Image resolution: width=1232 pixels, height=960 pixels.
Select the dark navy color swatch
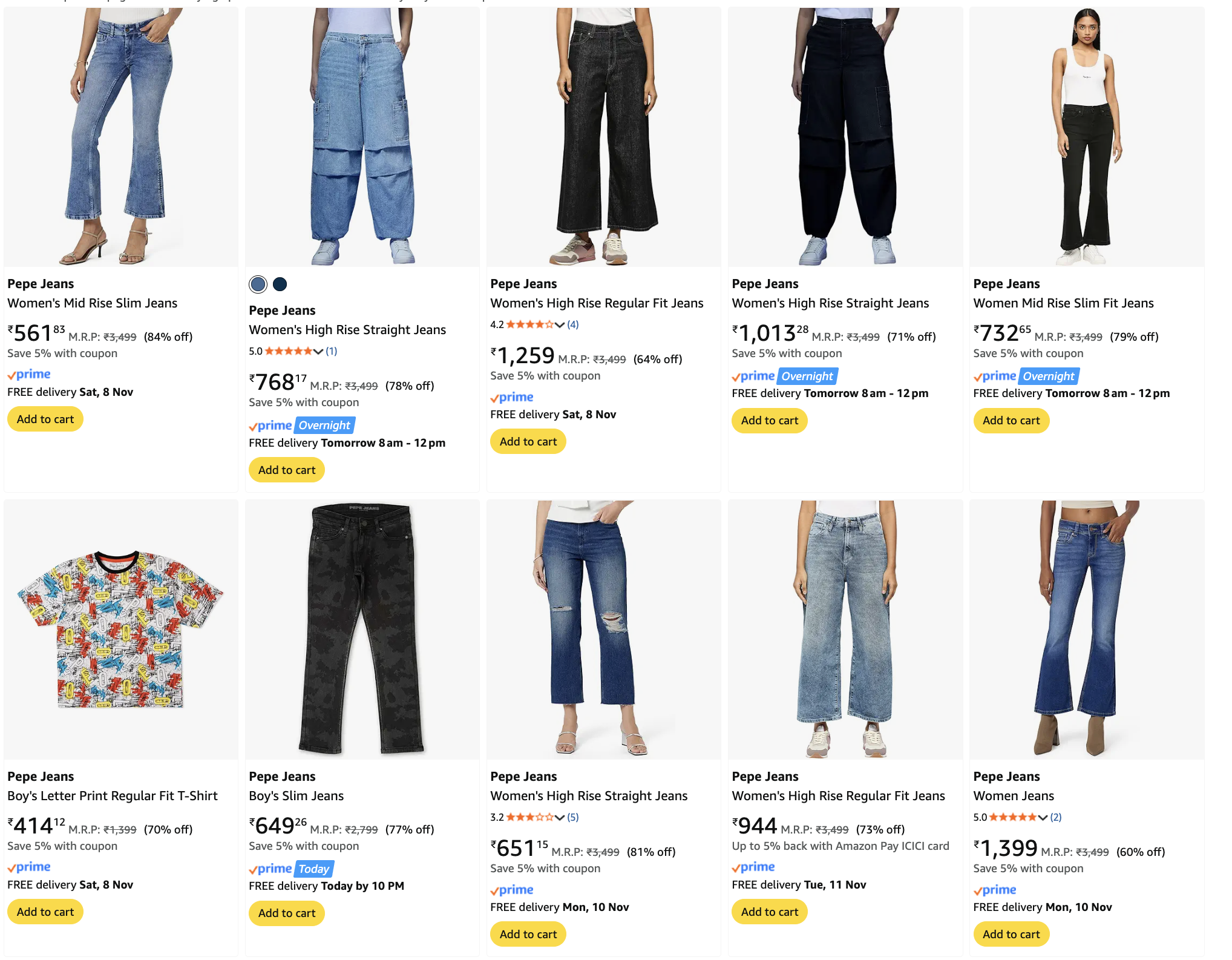[x=280, y=284]
